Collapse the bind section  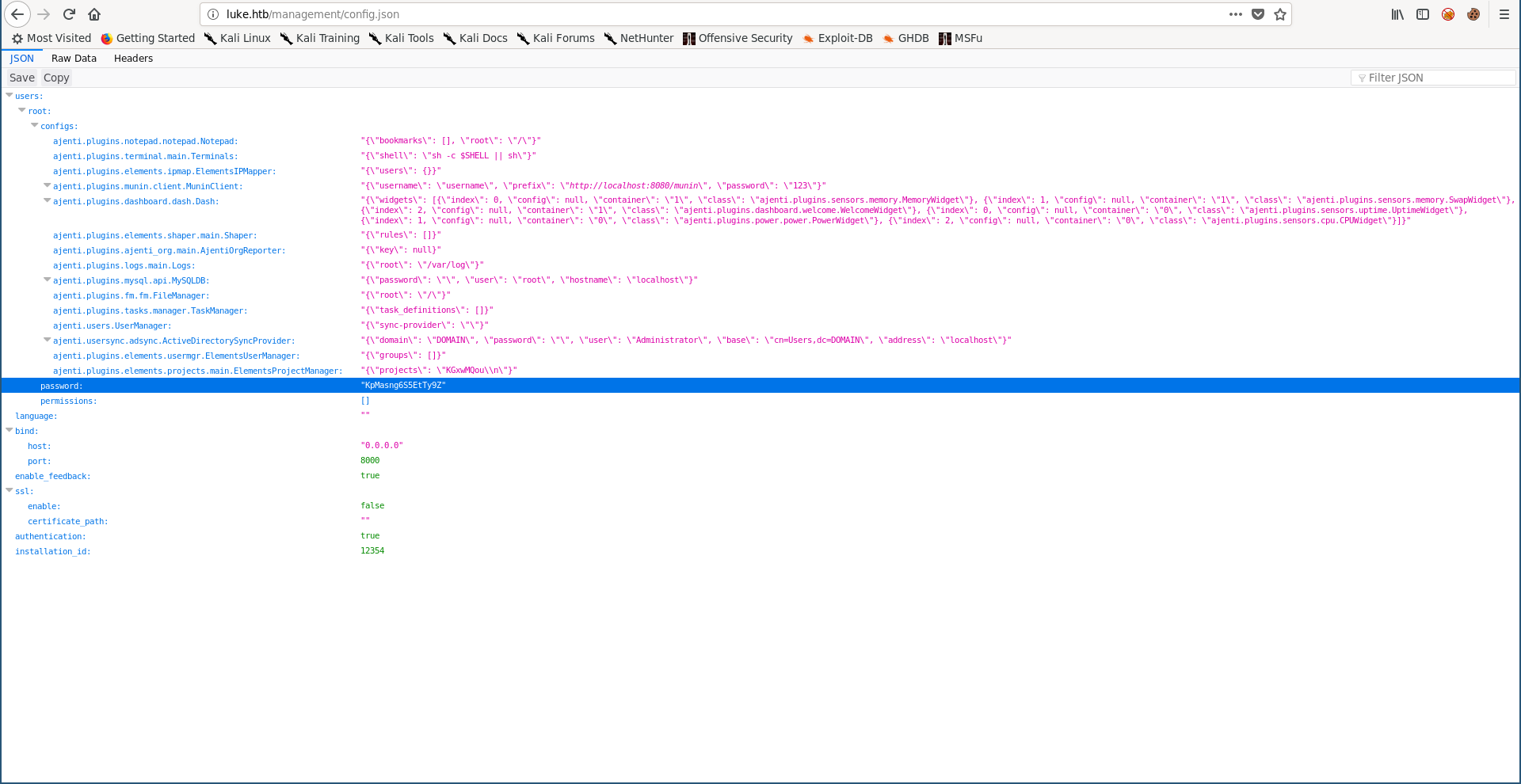click(x=10, y=430)
